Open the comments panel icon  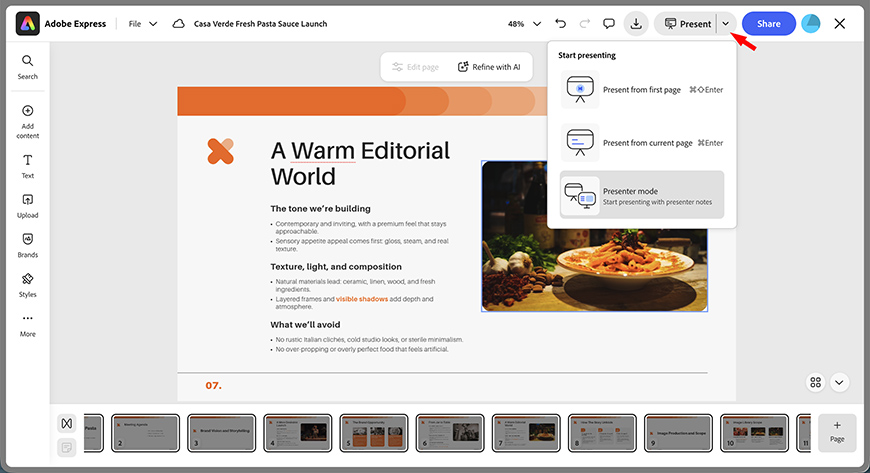pos(609,23)
